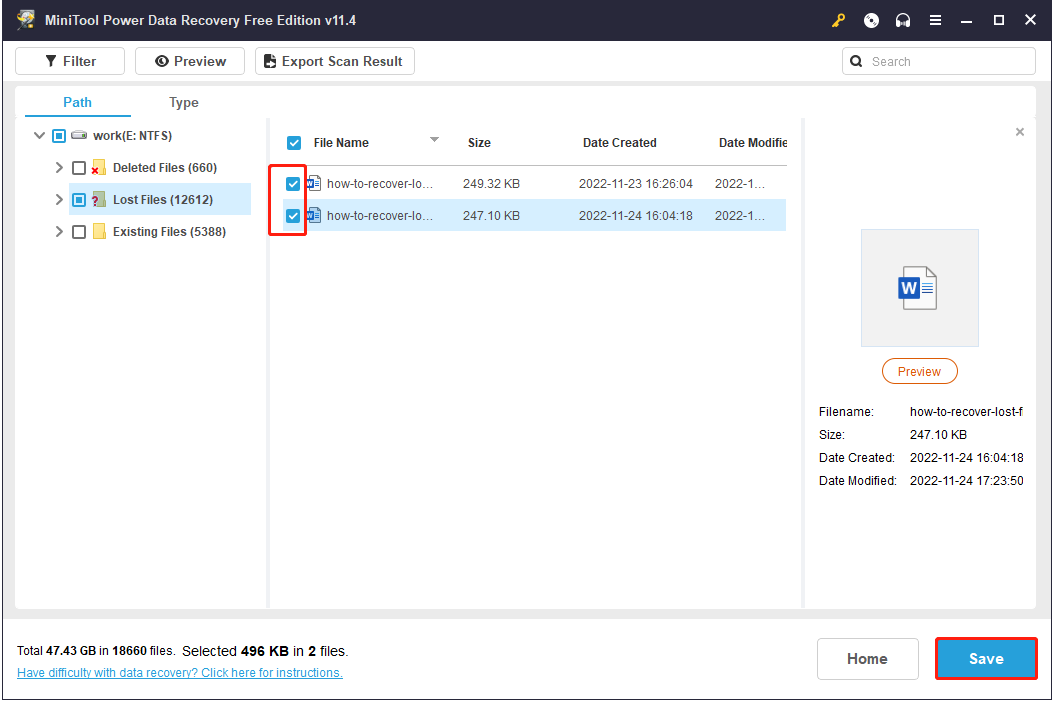
Task: Close the preview panel with X
Action: [1020, 132]
